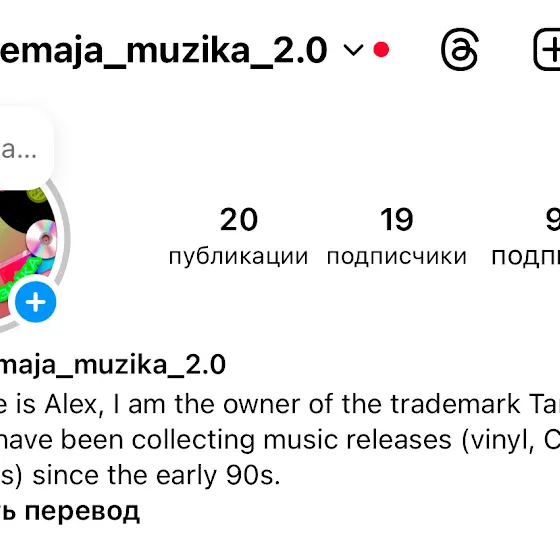The image size is (560, 560).
Task: Select the username title at top
Action: [163, 50]
